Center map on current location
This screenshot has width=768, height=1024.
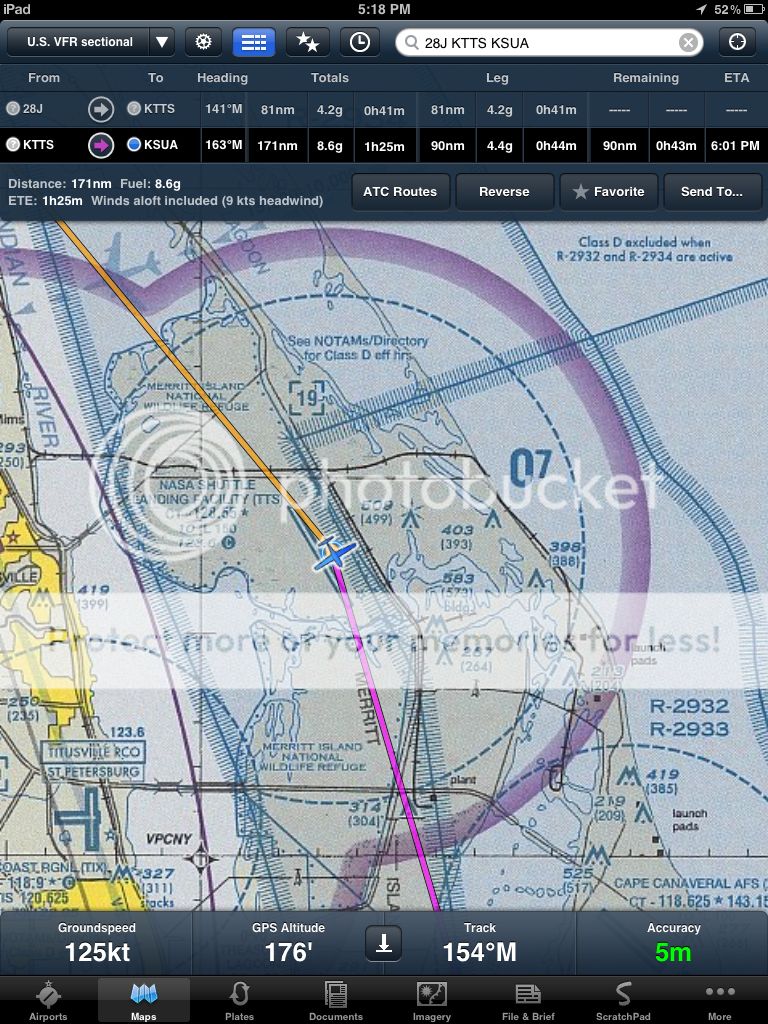[737, 42]
